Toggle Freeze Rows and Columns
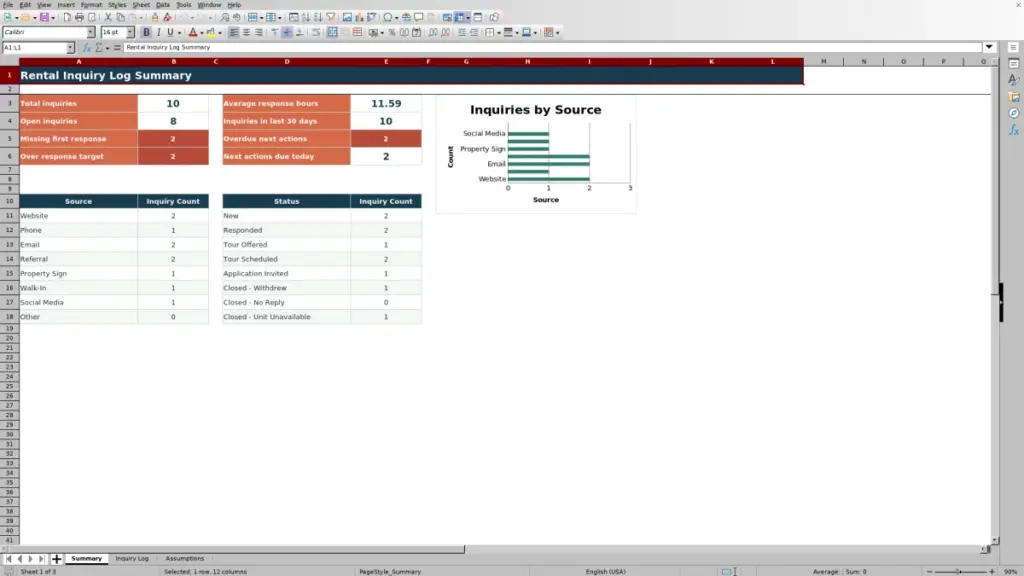 (460, 18)
